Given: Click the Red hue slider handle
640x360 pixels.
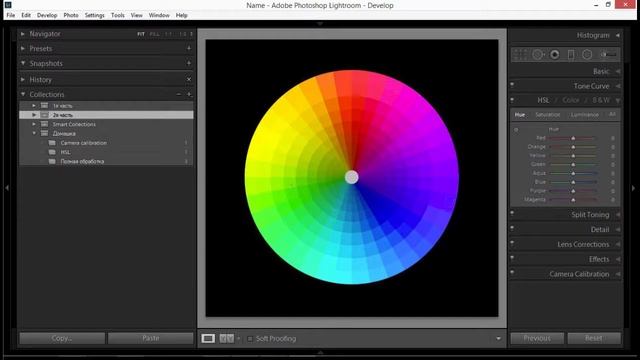Looking at the screenshot, I should tap(573, 138).
